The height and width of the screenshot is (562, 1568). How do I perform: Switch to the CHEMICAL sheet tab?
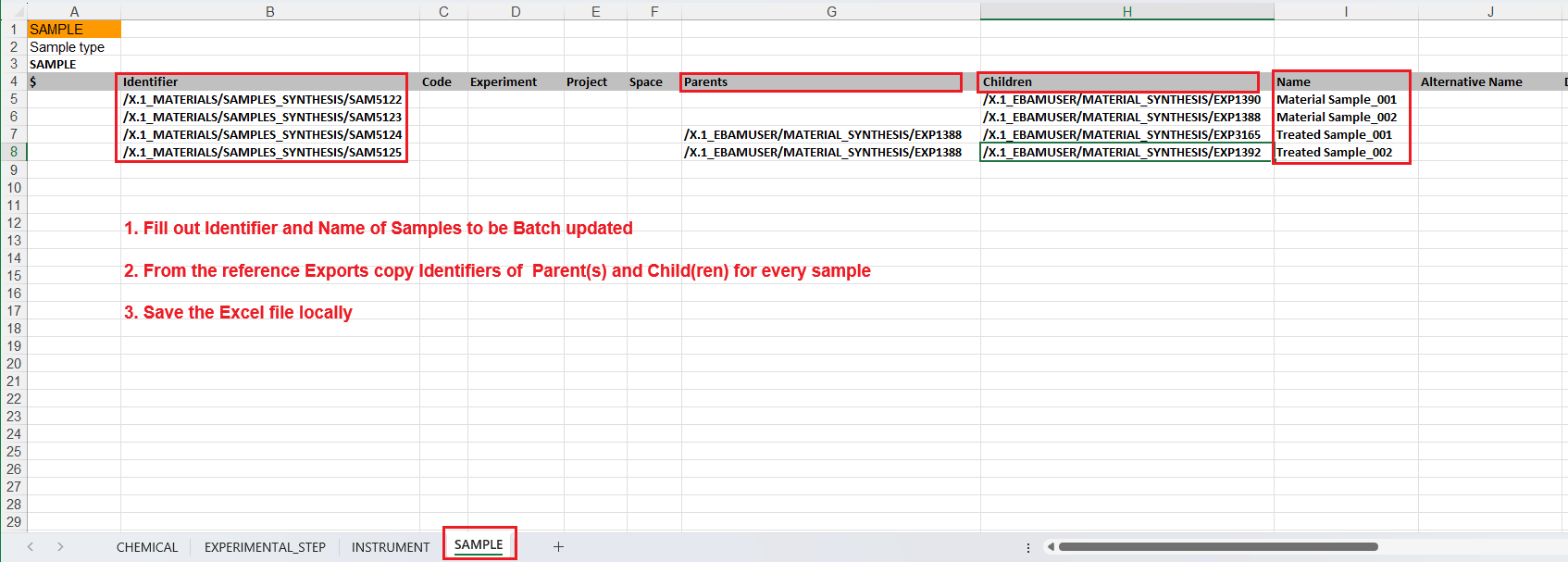147,547
